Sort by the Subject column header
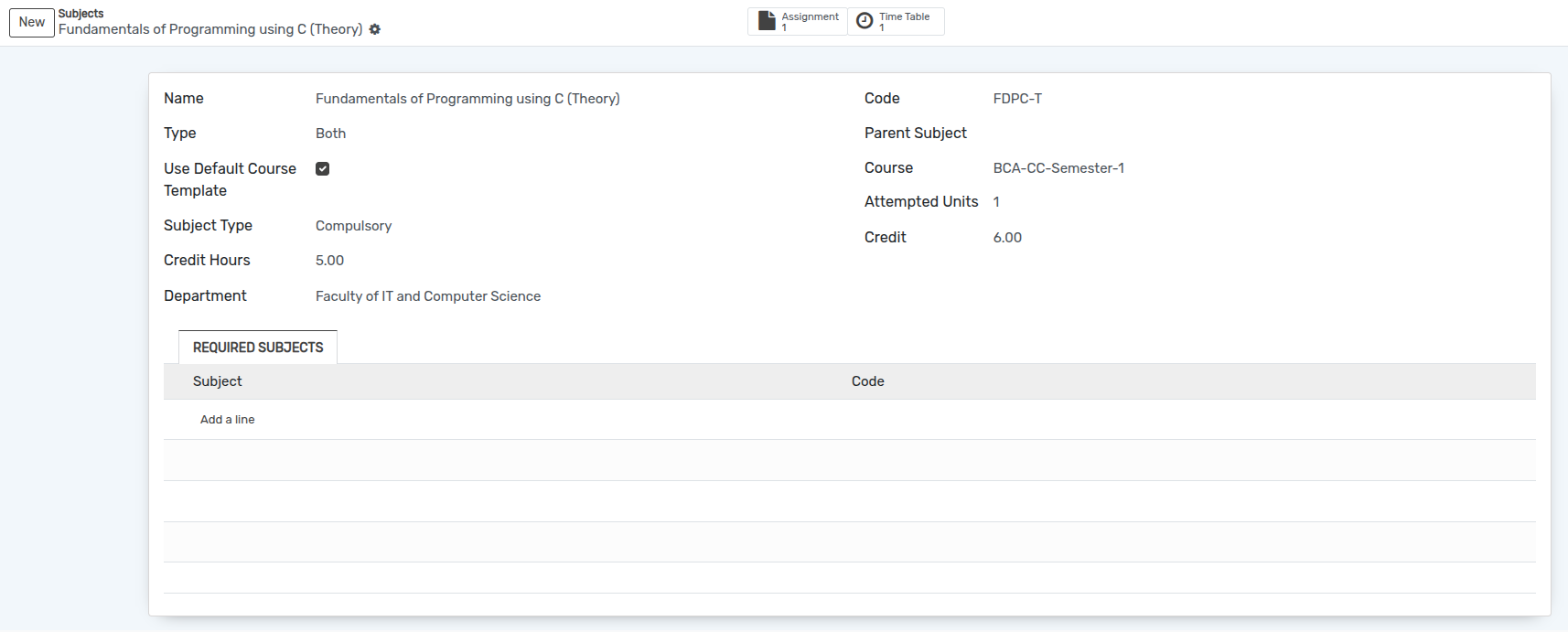 click(218, 381)
